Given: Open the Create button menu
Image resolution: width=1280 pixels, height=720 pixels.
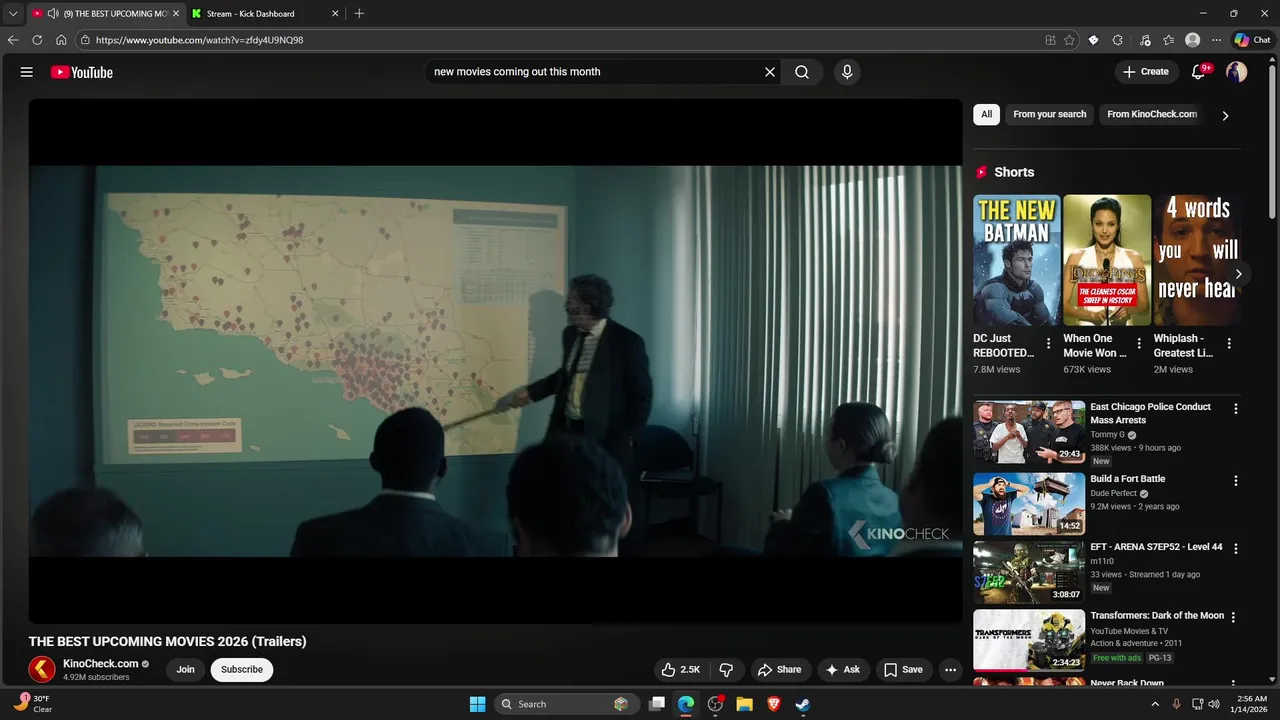Looking at the screenshot, I should [x=1146, y=72].
